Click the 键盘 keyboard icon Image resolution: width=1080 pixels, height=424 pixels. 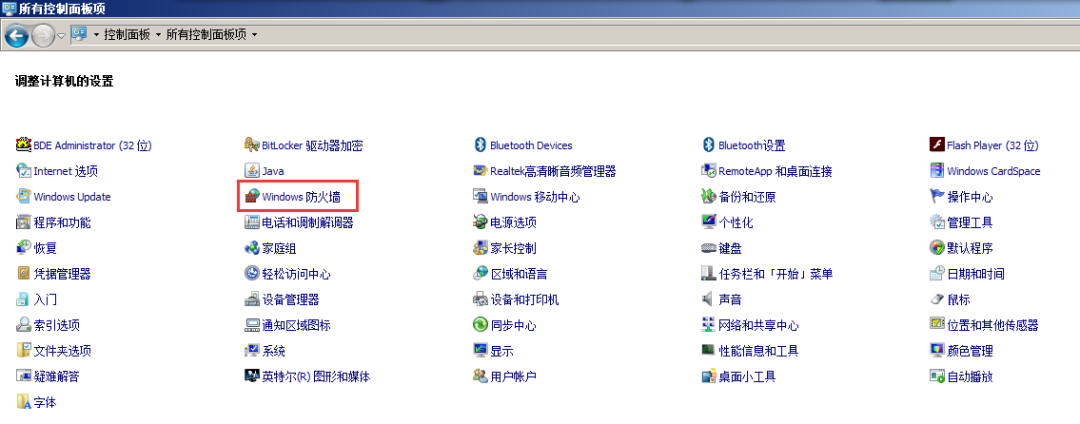(709, 248)
